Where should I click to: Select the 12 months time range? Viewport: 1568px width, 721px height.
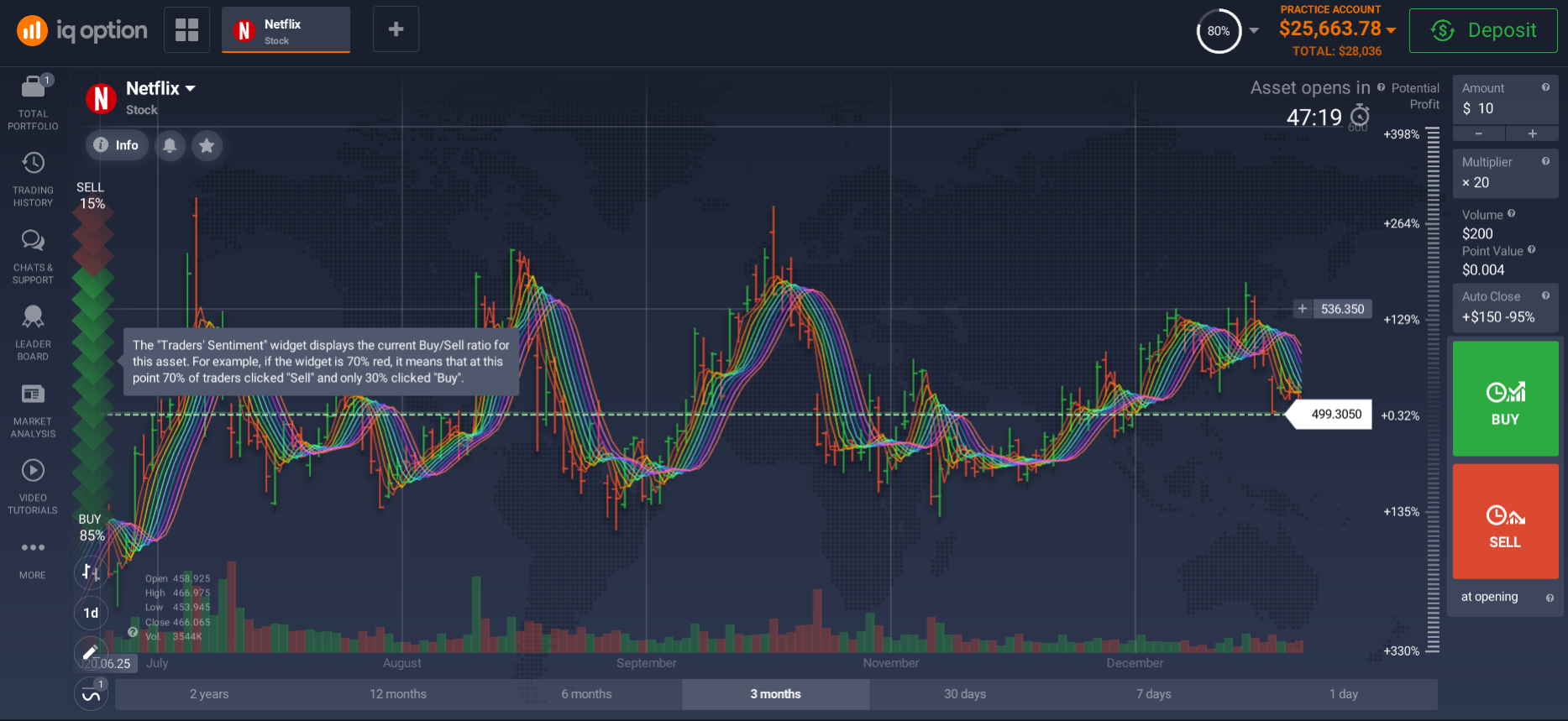coord(398,694)
